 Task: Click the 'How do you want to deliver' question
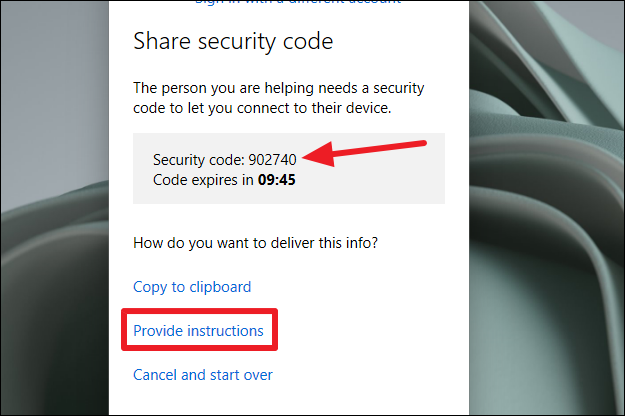[255, 243]
